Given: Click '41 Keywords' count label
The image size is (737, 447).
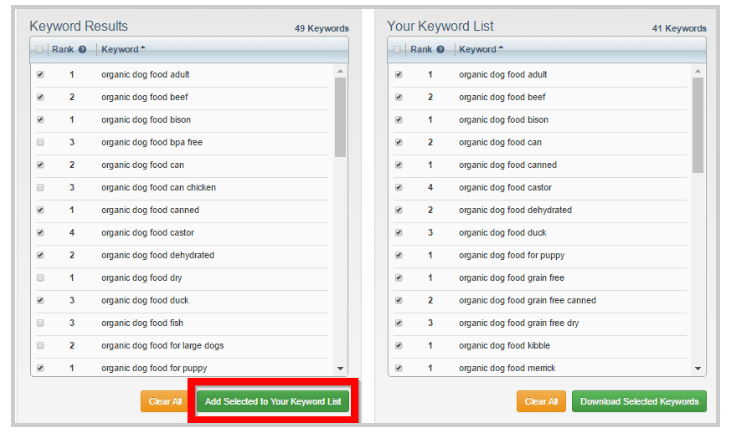Looking at the screenshot, I should click(x=679, y=28).
